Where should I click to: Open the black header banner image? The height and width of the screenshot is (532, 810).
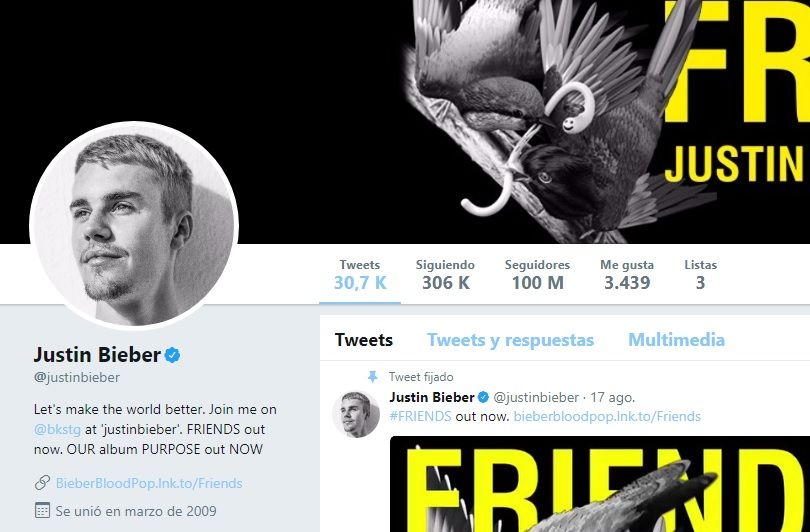(405, 121)
